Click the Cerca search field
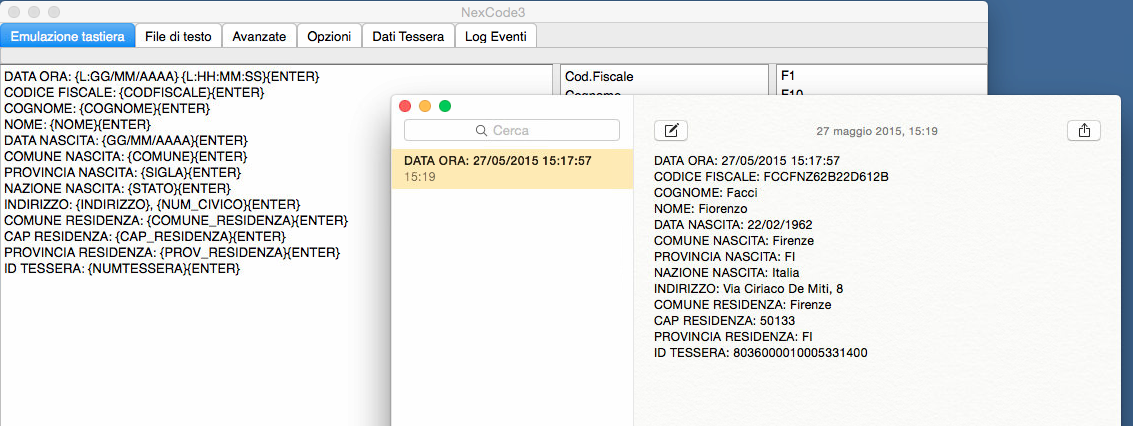The width and height of the screenshot is (1133, 426). click(x=512, y=130)
